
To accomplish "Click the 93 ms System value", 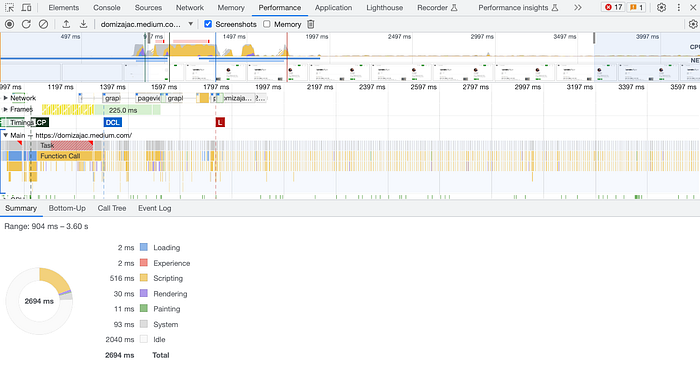I will pyautogui.click(x=124, y=325).
